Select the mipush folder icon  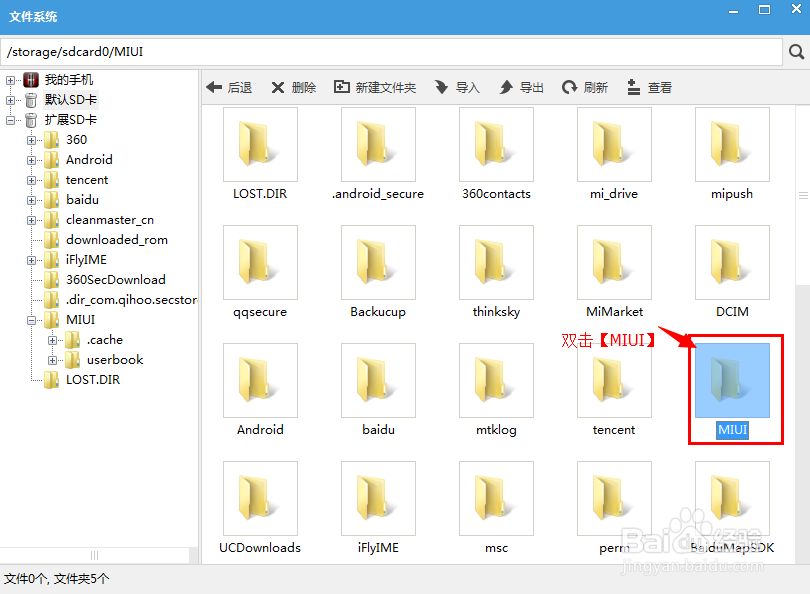(732, 145)
